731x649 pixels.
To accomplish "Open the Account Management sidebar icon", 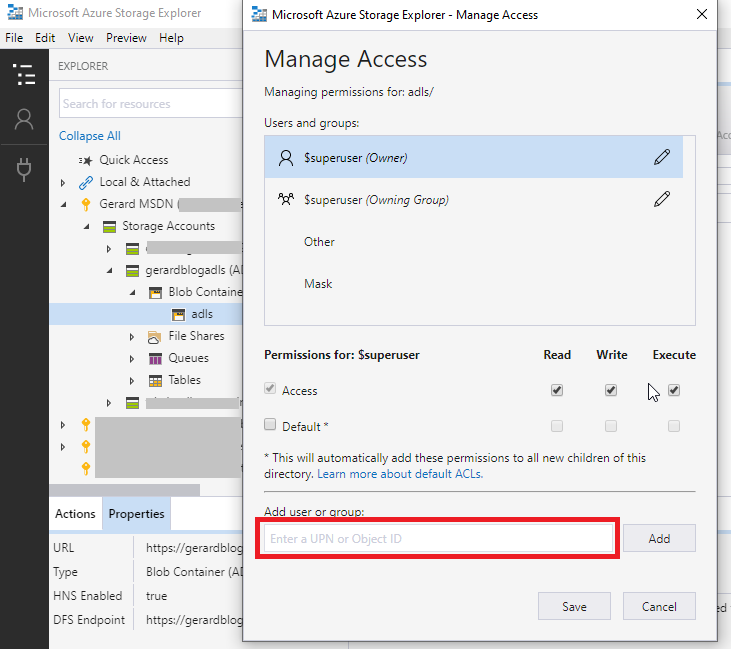I will point(24,120).
